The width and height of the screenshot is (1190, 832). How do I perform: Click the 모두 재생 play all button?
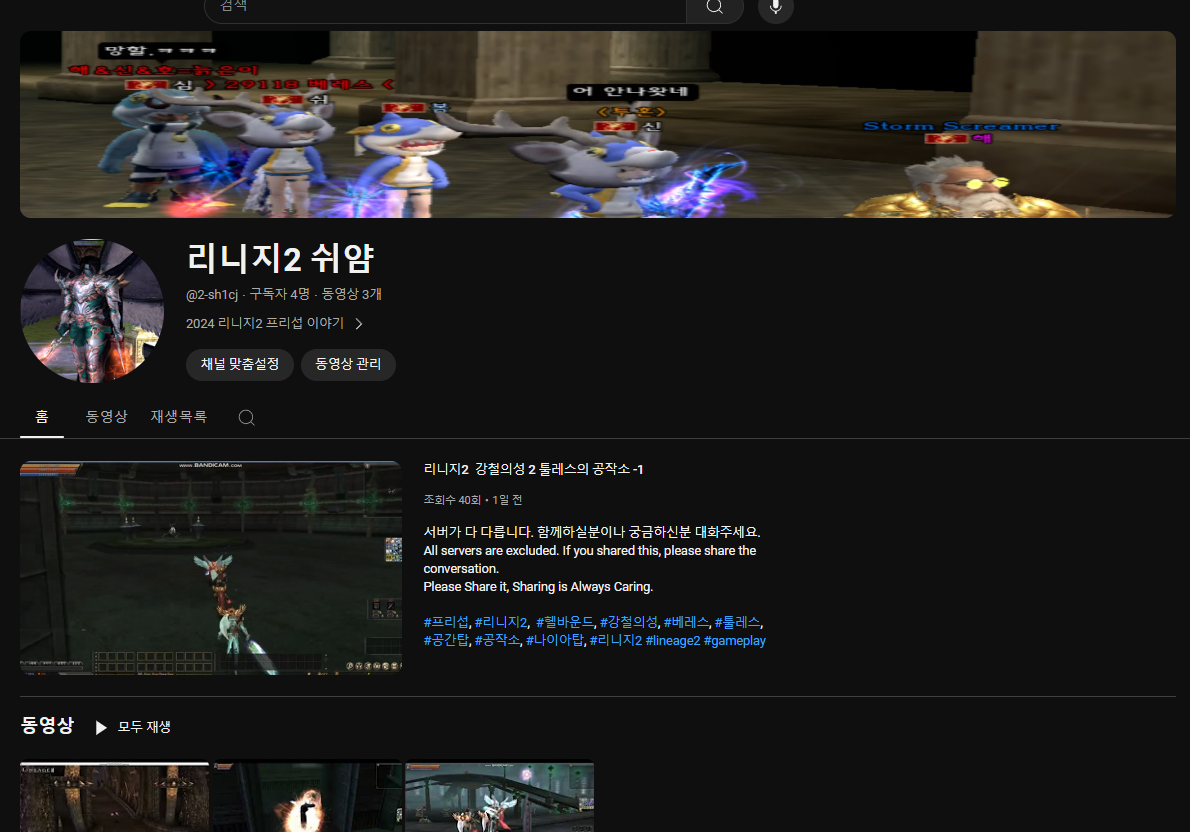(x=133, y=727)
